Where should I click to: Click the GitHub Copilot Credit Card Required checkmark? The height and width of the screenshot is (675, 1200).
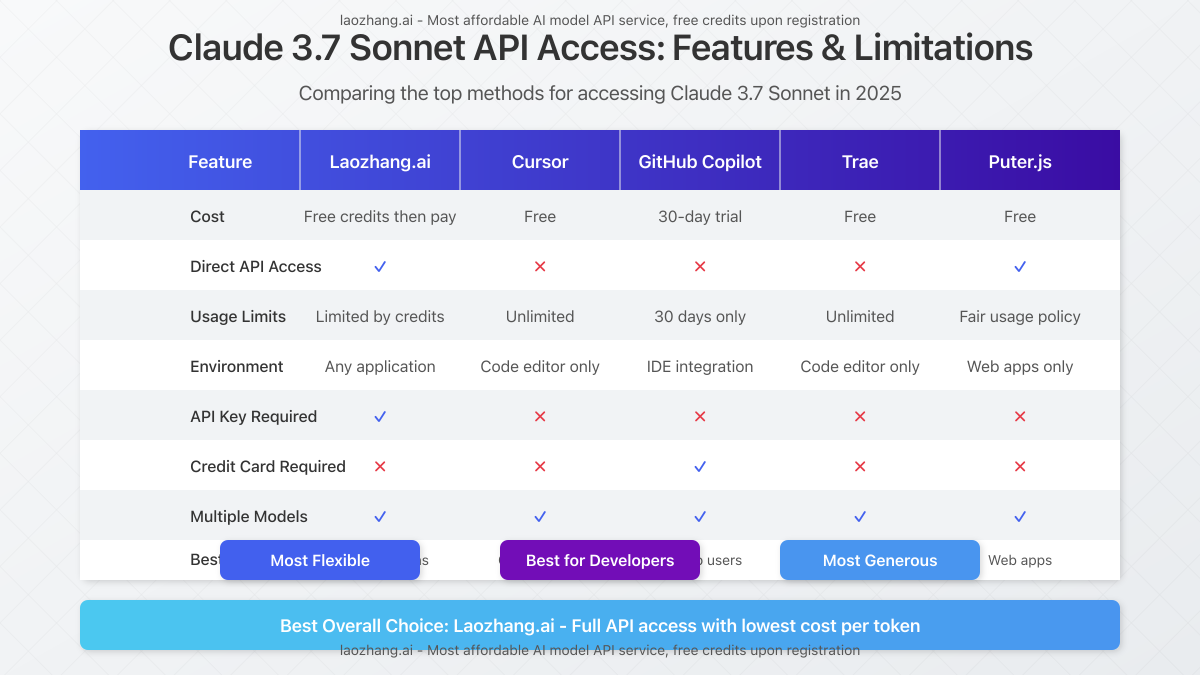(700, 467)
